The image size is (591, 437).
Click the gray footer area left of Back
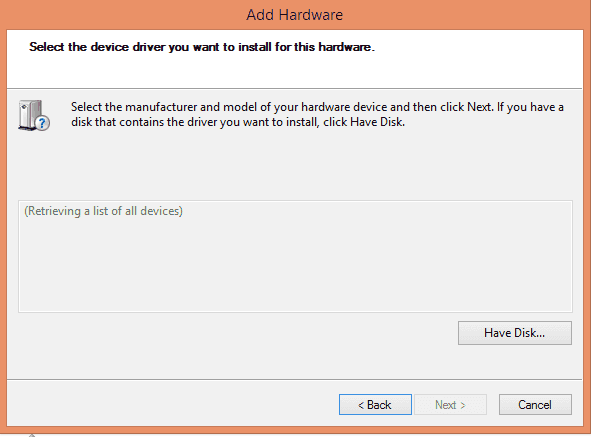pyautogui.click(x=171, y=405)
